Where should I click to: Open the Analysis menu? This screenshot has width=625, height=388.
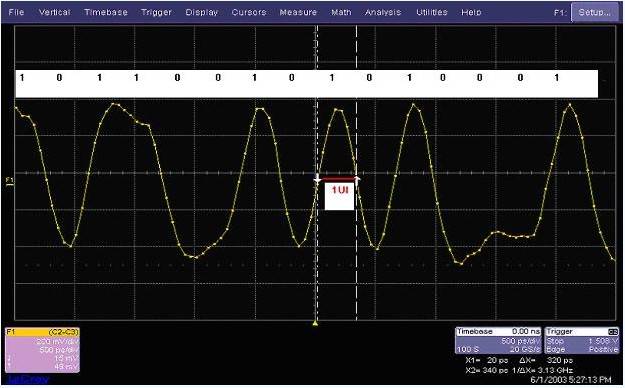(x=383, y=12)
